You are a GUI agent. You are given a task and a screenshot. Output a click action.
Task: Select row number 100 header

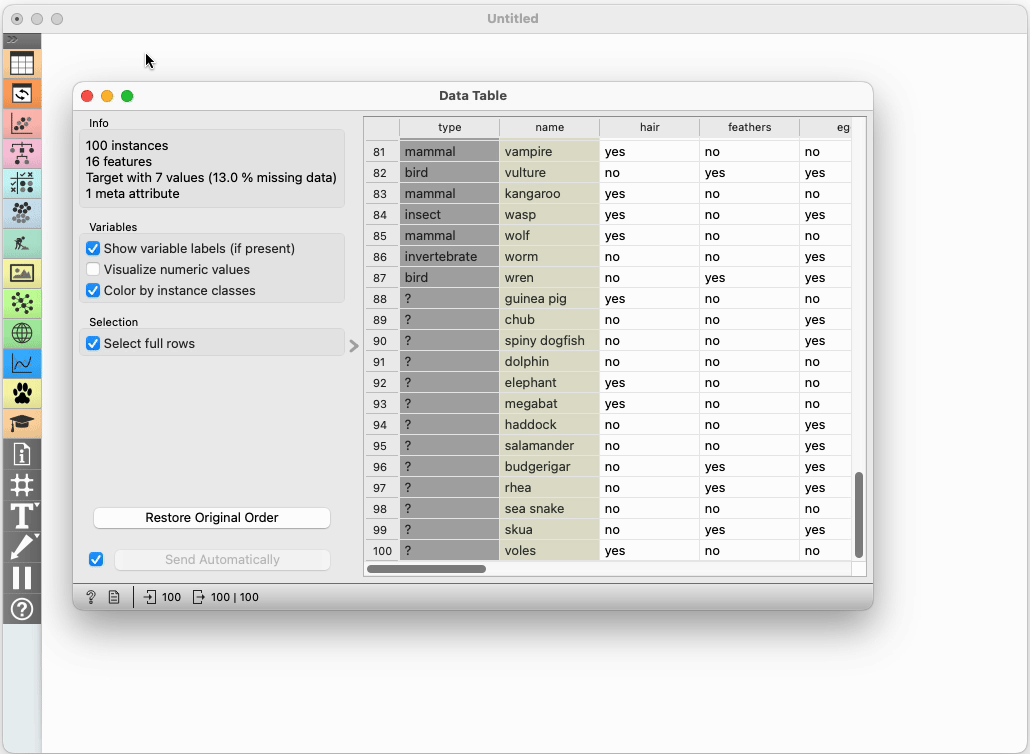[x=381, y=551]
